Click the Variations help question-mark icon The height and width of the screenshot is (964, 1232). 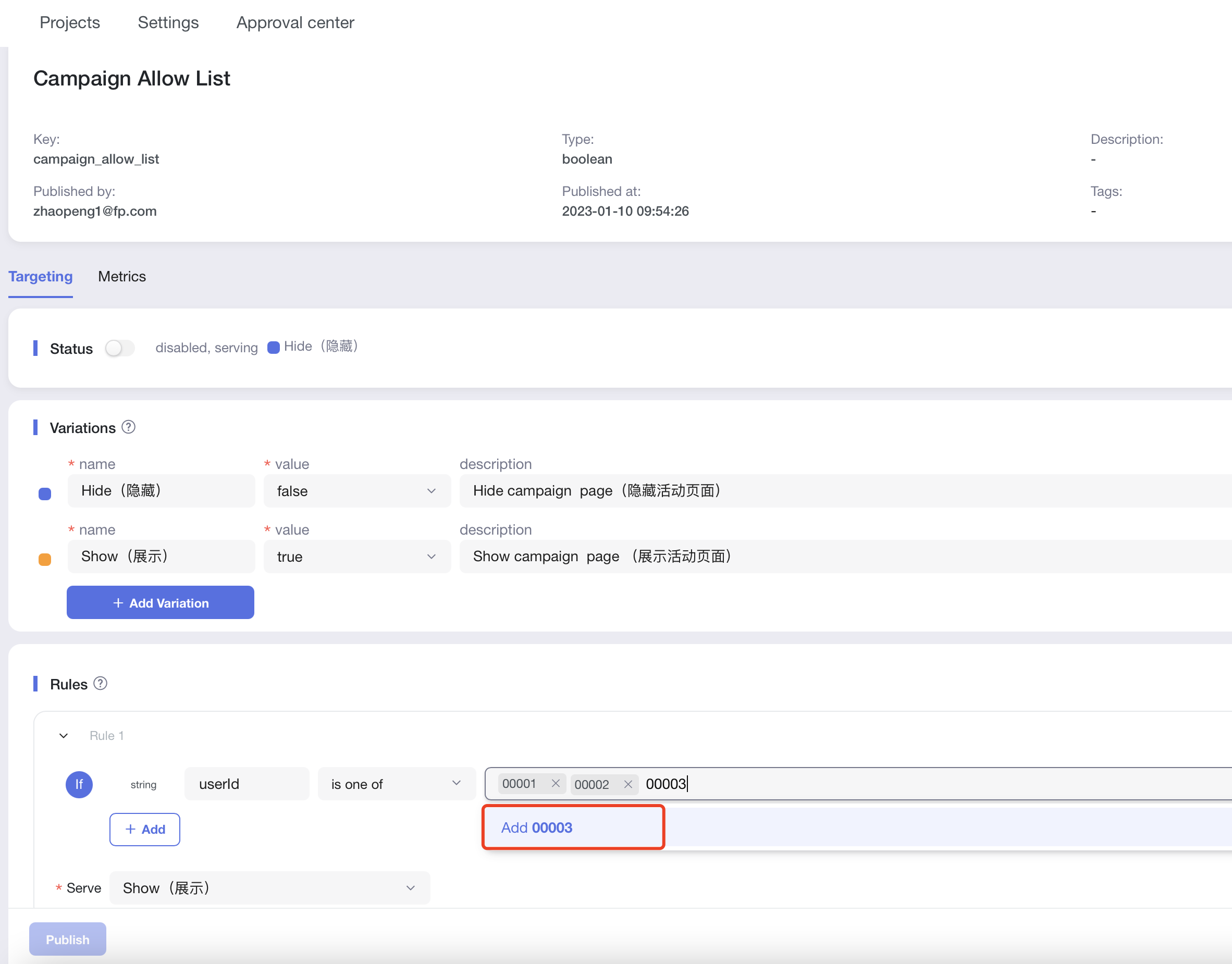[128, 427]
